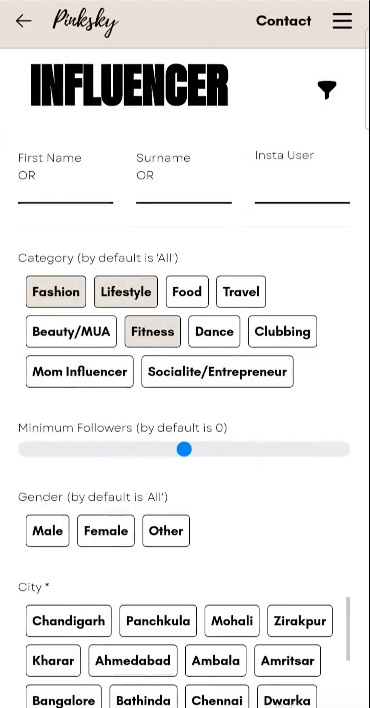Click the filter funnel icon
This screenshot has height=708, width=370.
click(x=327, y=90)
